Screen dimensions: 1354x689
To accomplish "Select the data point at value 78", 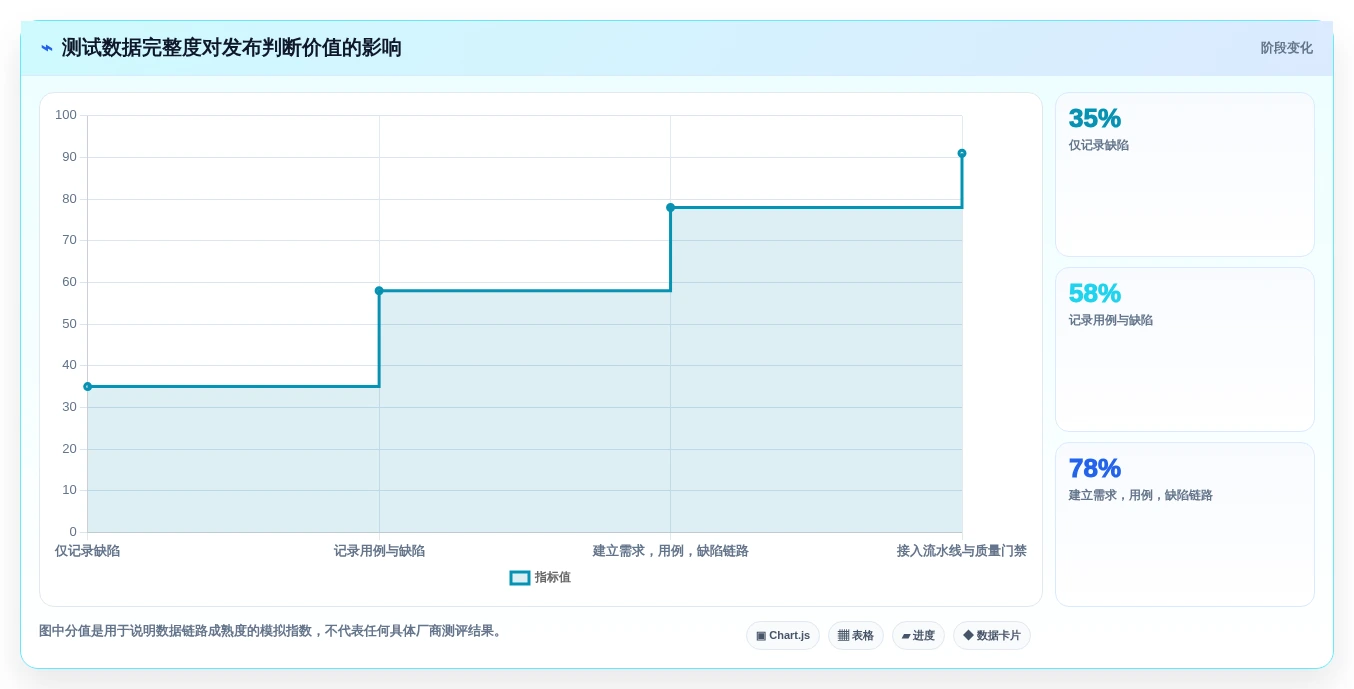I will (x=670, y=207).
